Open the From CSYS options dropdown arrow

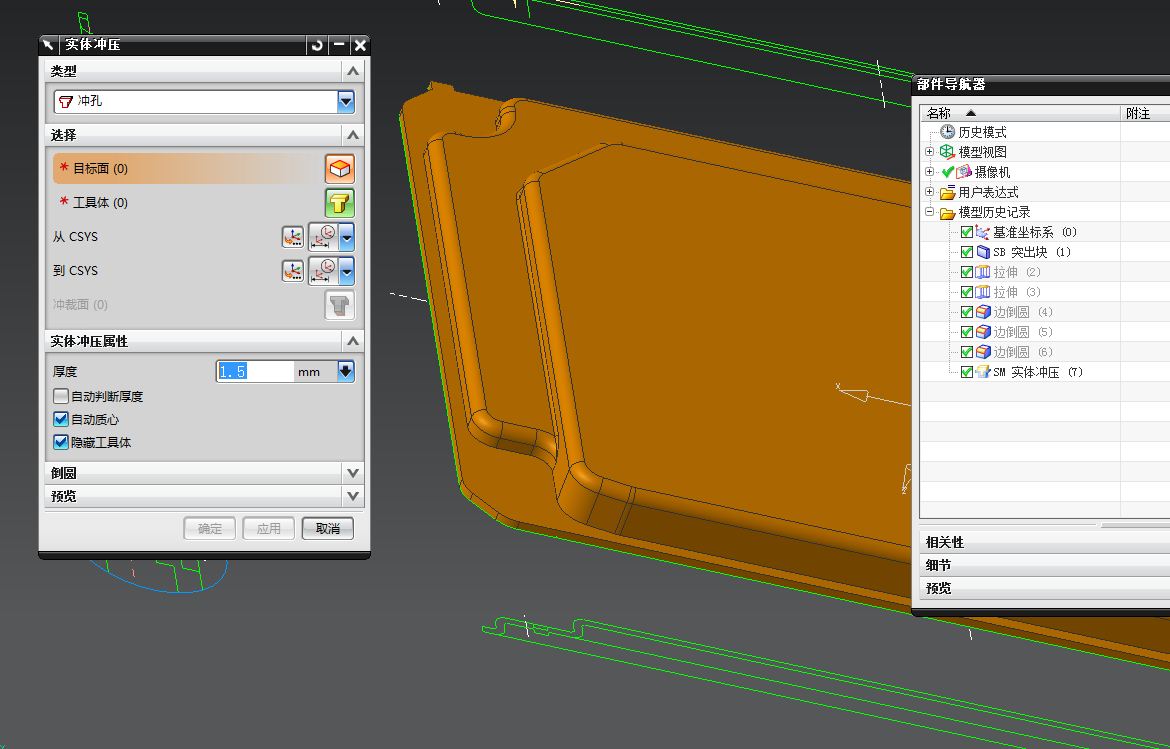pos(346,237)
